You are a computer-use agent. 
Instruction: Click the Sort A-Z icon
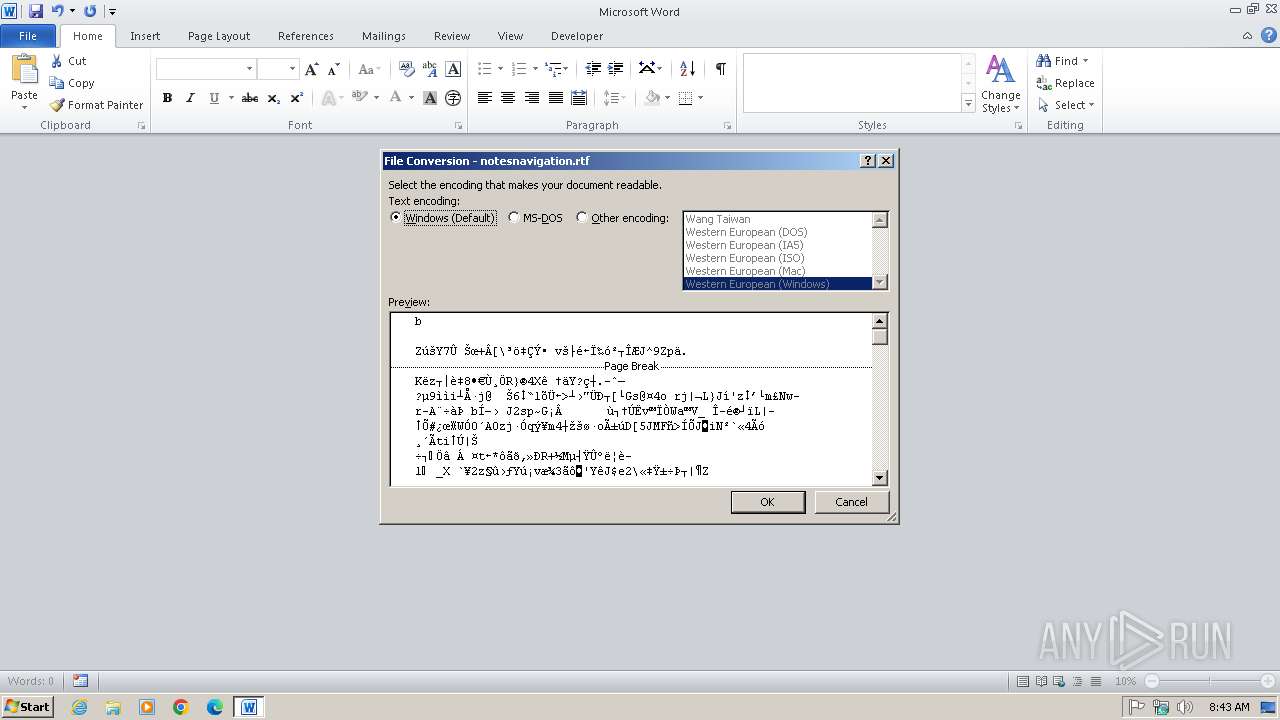pos(687,69)
